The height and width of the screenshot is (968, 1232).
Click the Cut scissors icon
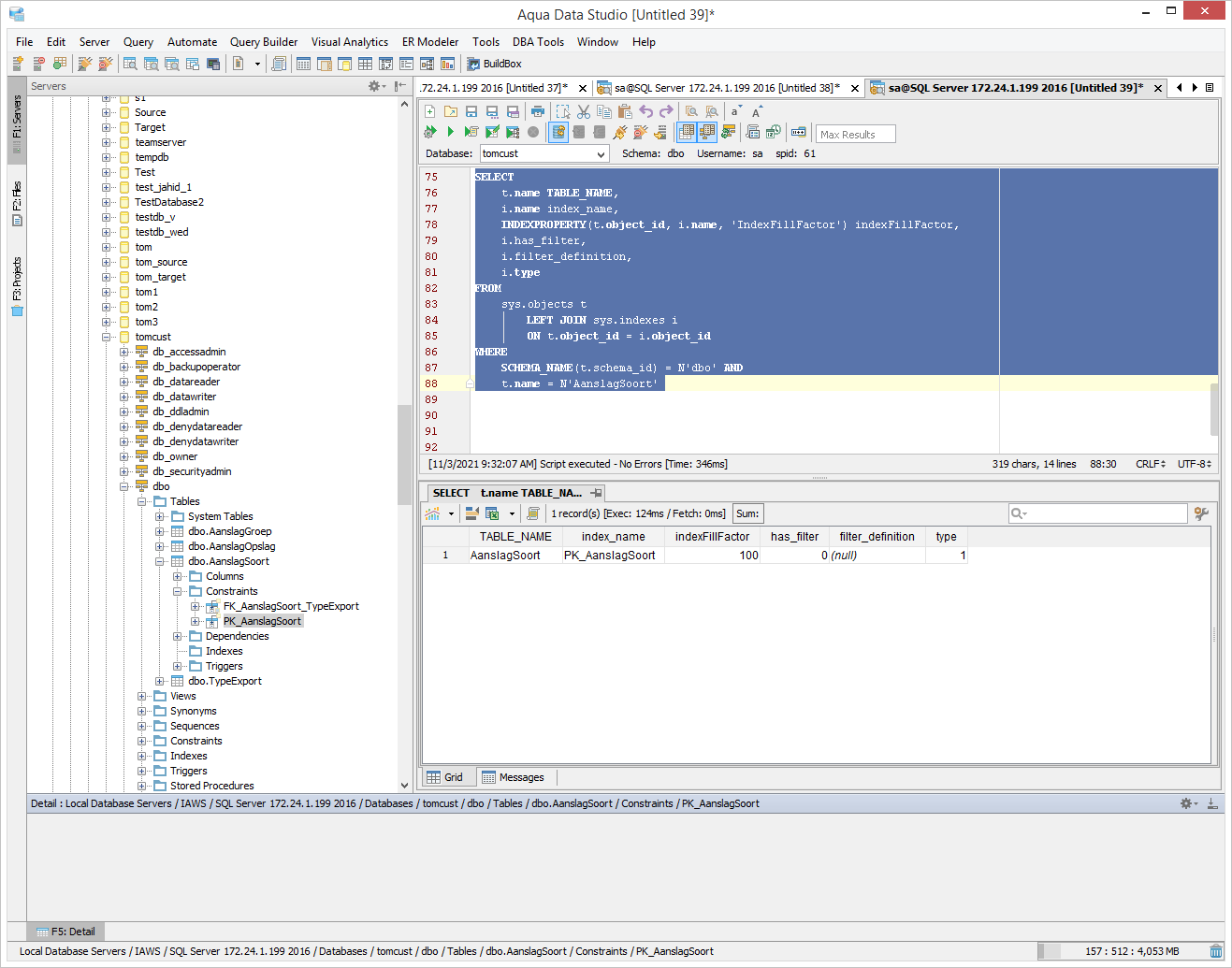click(584, 111)
